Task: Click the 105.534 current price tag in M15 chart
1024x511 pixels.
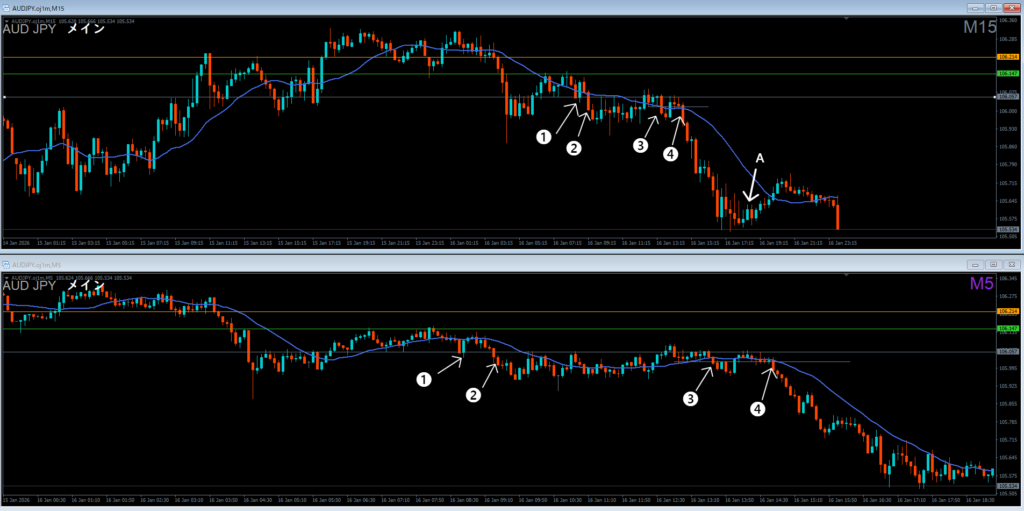Action: point(1007,229)
